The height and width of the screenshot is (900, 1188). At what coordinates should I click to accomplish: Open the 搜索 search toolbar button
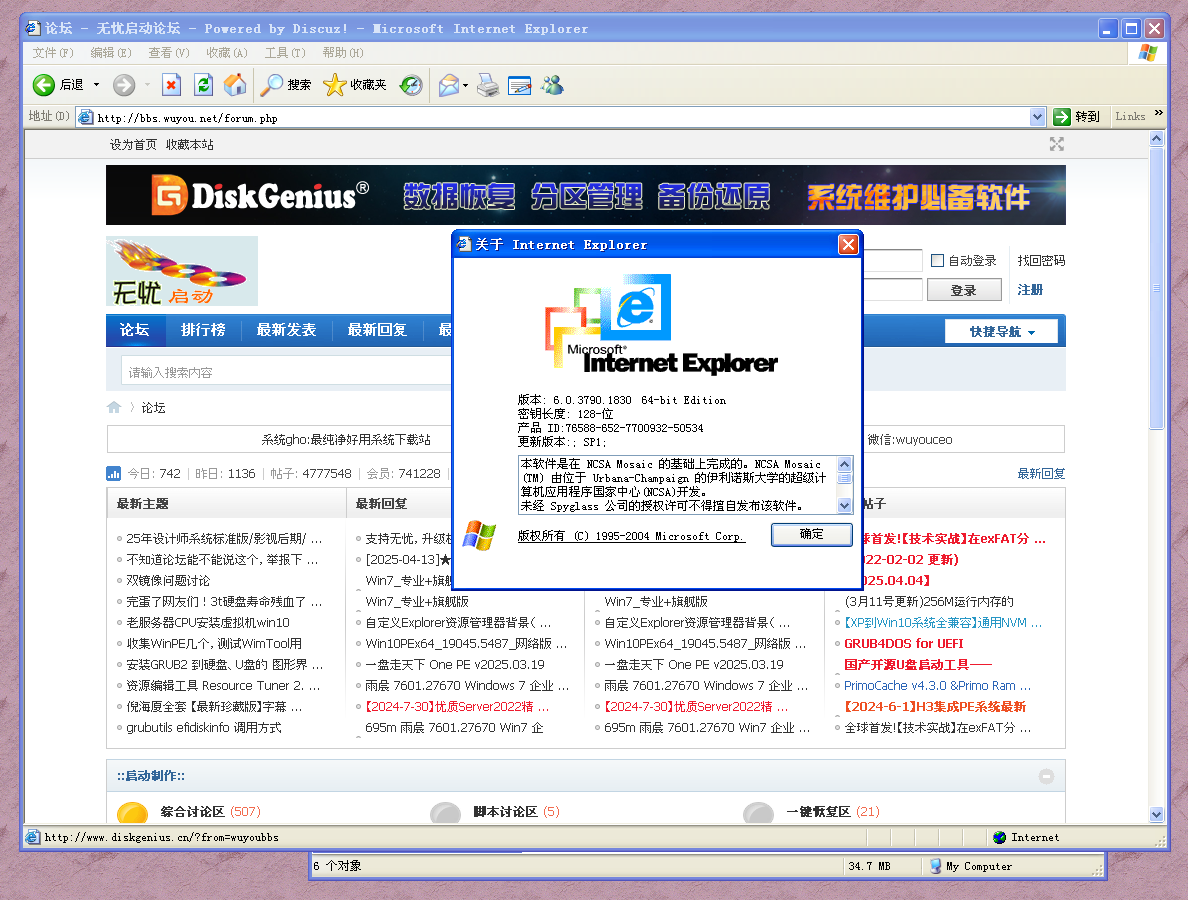286,85
